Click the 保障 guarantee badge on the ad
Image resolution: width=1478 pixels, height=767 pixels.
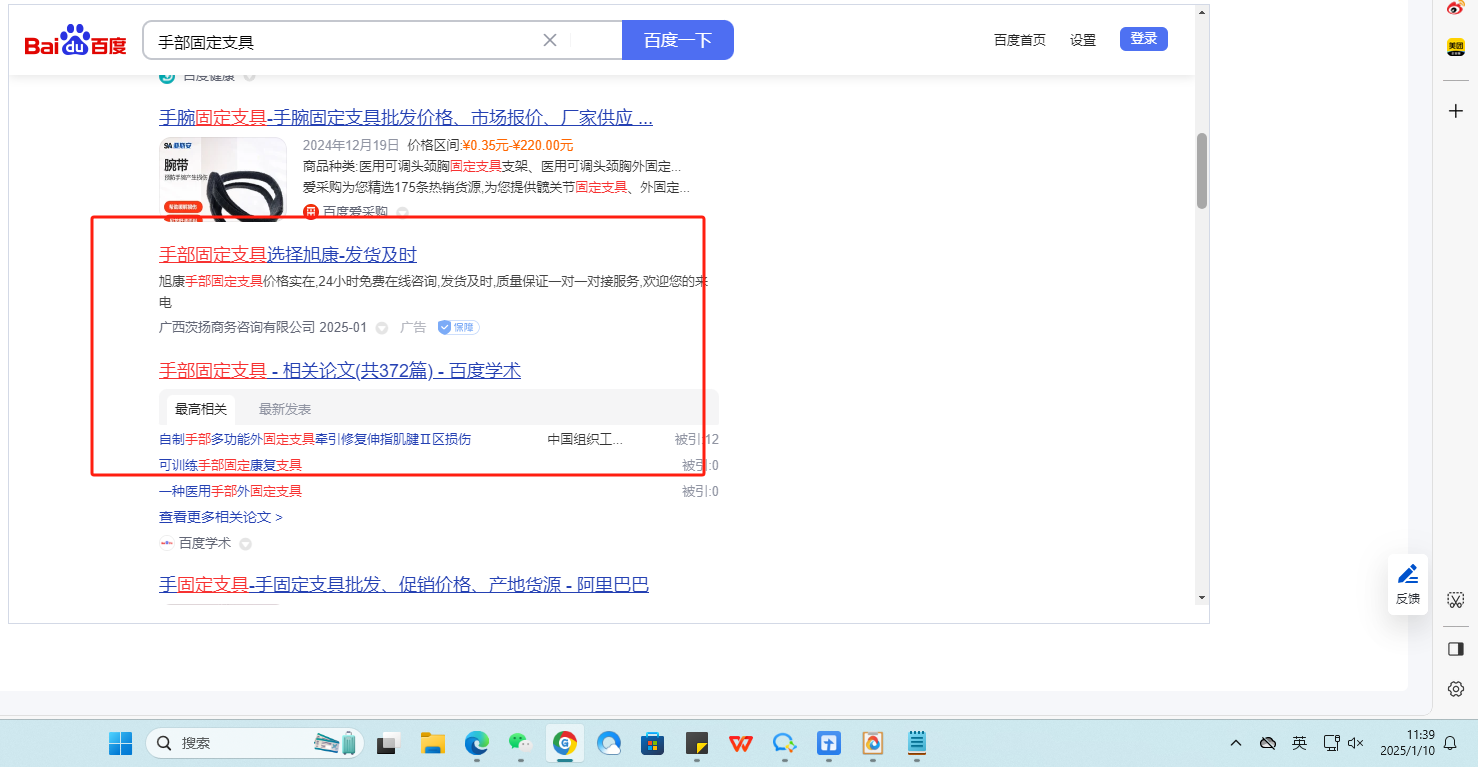coord(458,327)
